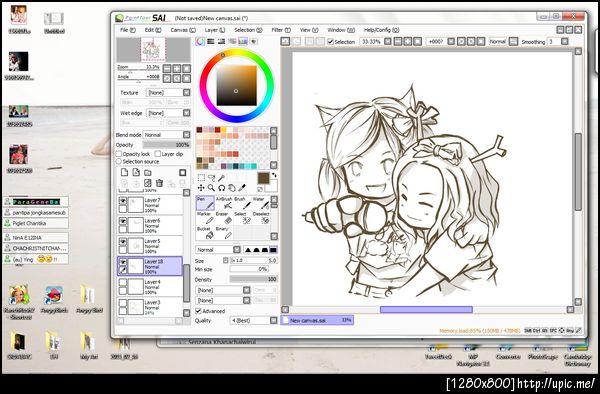Open the Selection menu
600x394 pixels.
point(248,30)
